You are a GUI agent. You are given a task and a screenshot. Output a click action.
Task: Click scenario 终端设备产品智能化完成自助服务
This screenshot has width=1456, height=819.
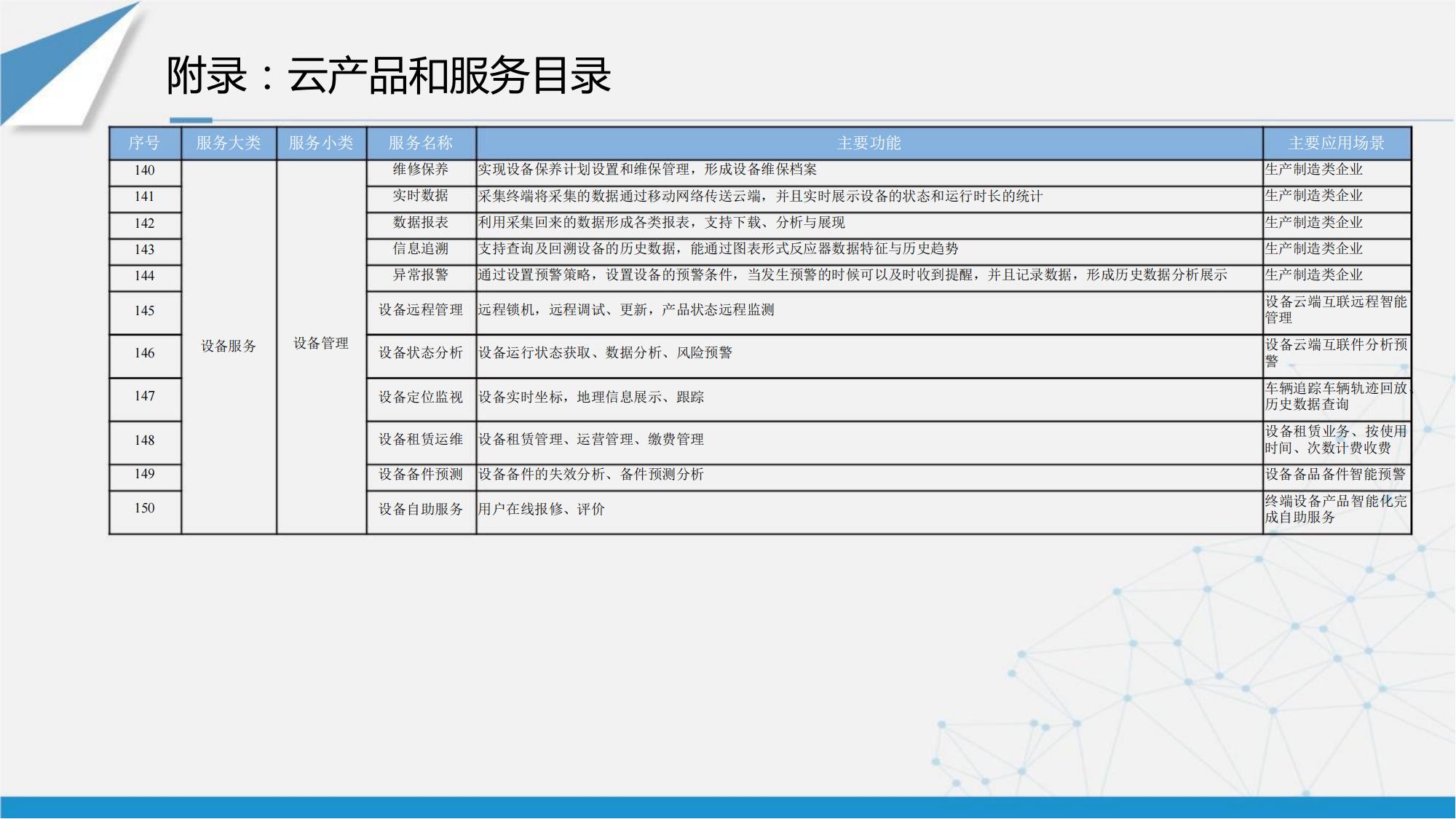click(x=1337, y=510)
